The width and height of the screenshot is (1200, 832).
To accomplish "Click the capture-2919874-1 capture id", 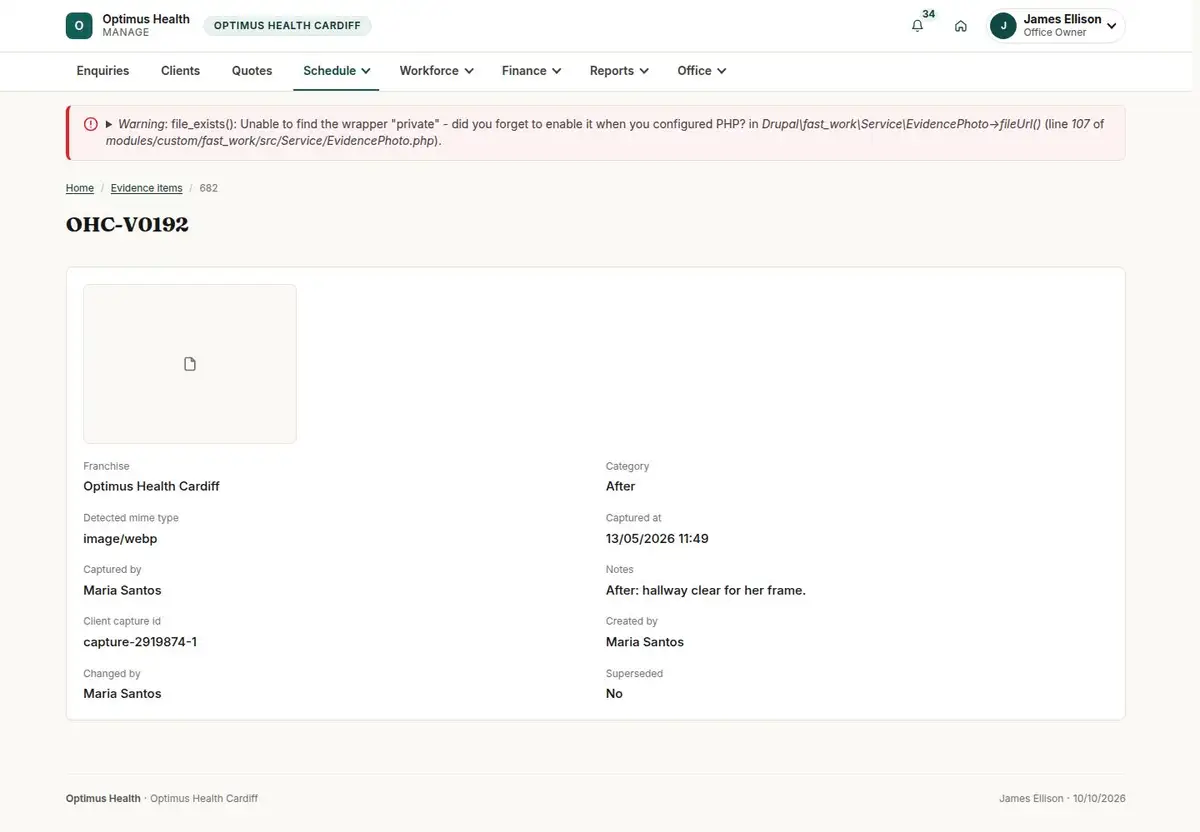I will pyautogui.click(x=140, y=642).
